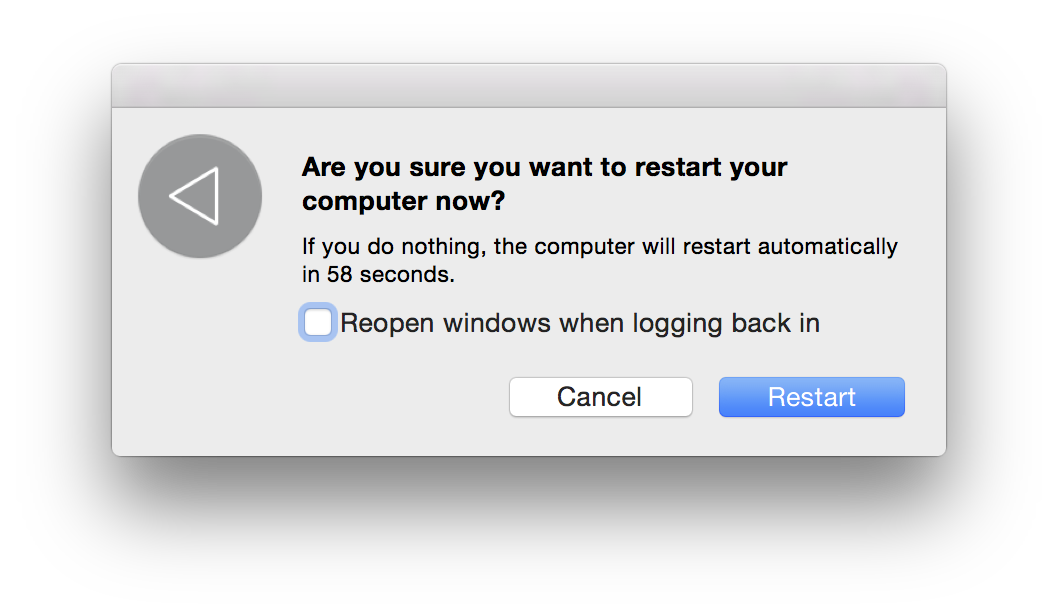Click the gray restart triangle icon
The image size is (1058, 616).
pos(200,196)
